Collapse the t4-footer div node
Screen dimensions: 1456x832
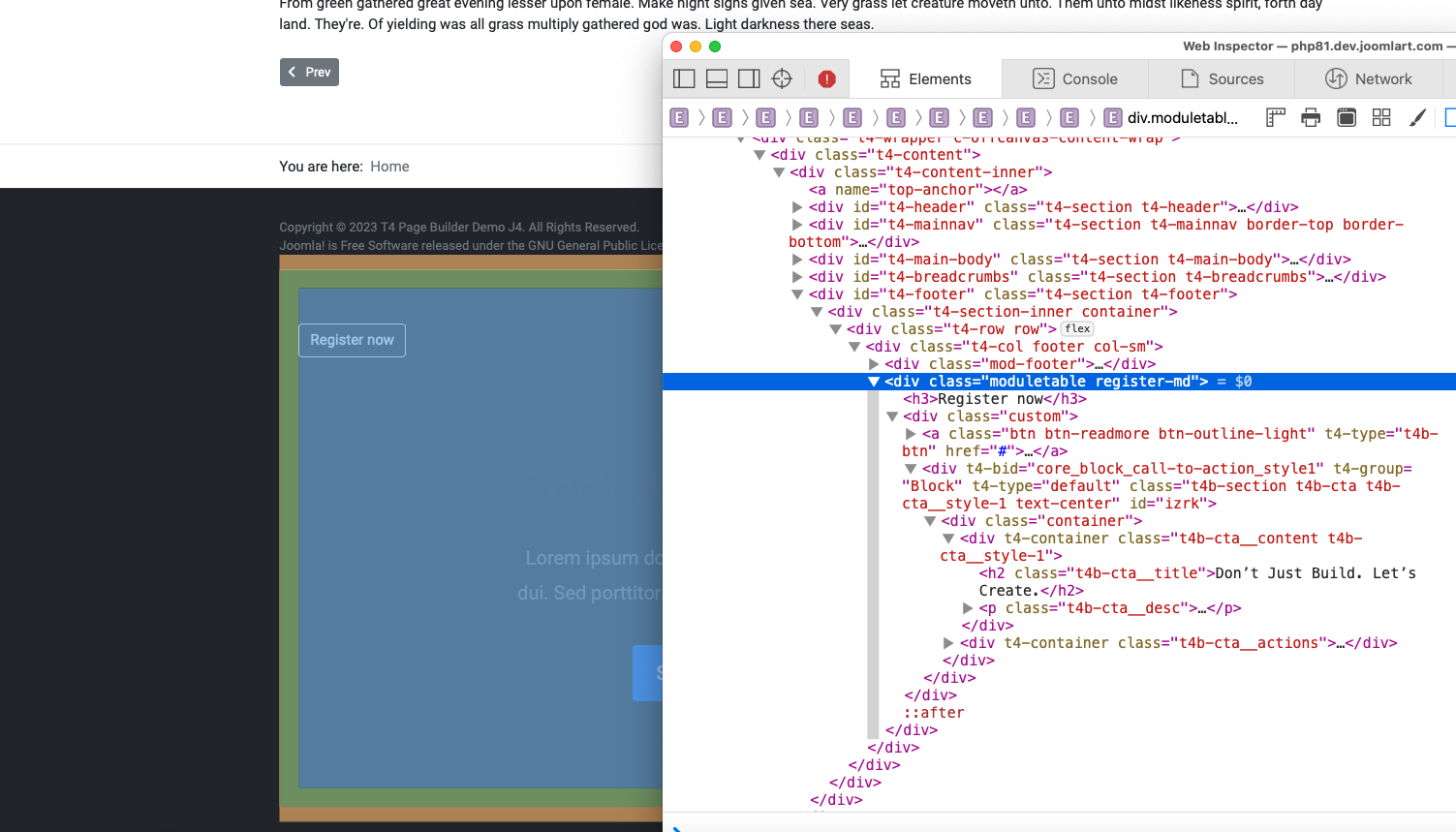(797, 294)
